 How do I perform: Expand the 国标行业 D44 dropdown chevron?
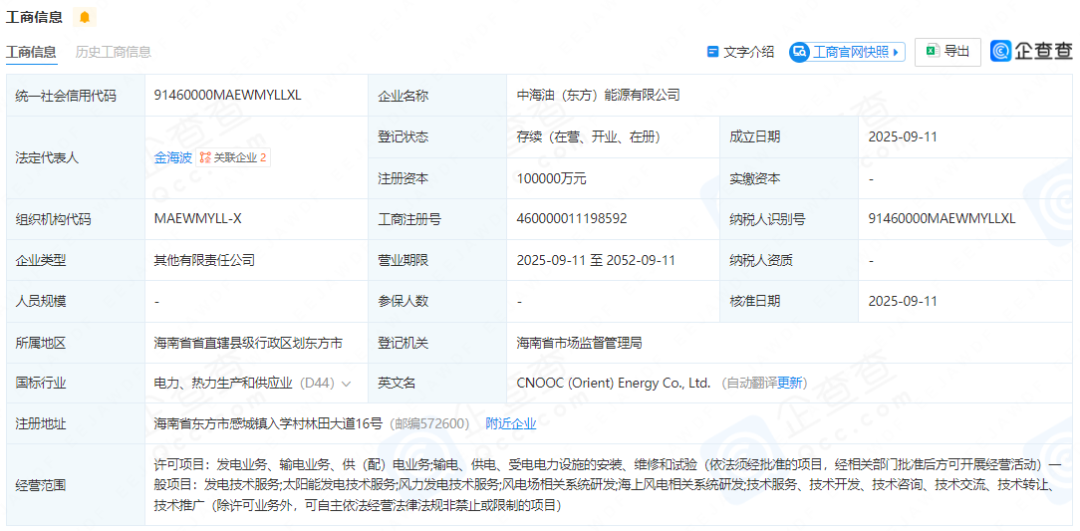tap(347, 383)
